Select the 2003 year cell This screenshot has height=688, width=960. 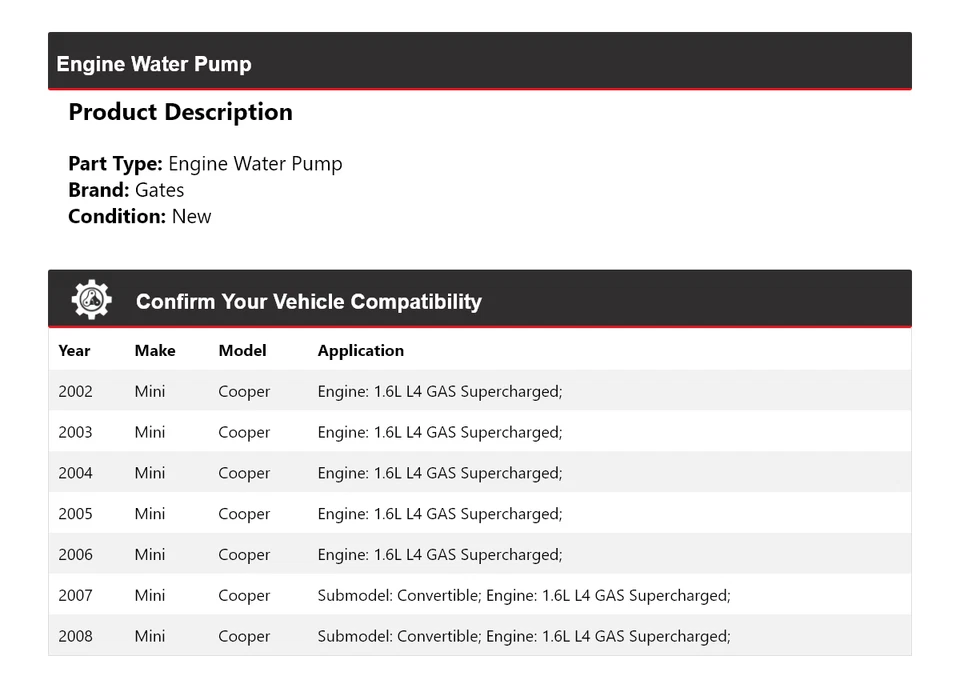click(75, 433)
